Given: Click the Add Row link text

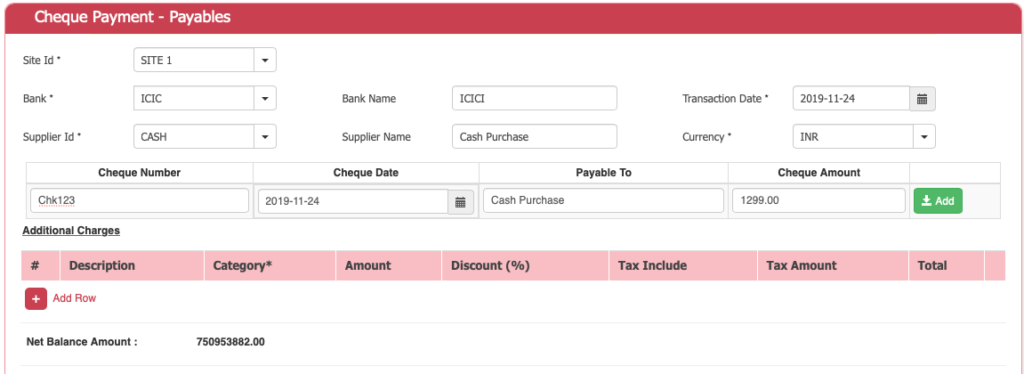Looking at the screenshot, I should (x=74, y=298).
